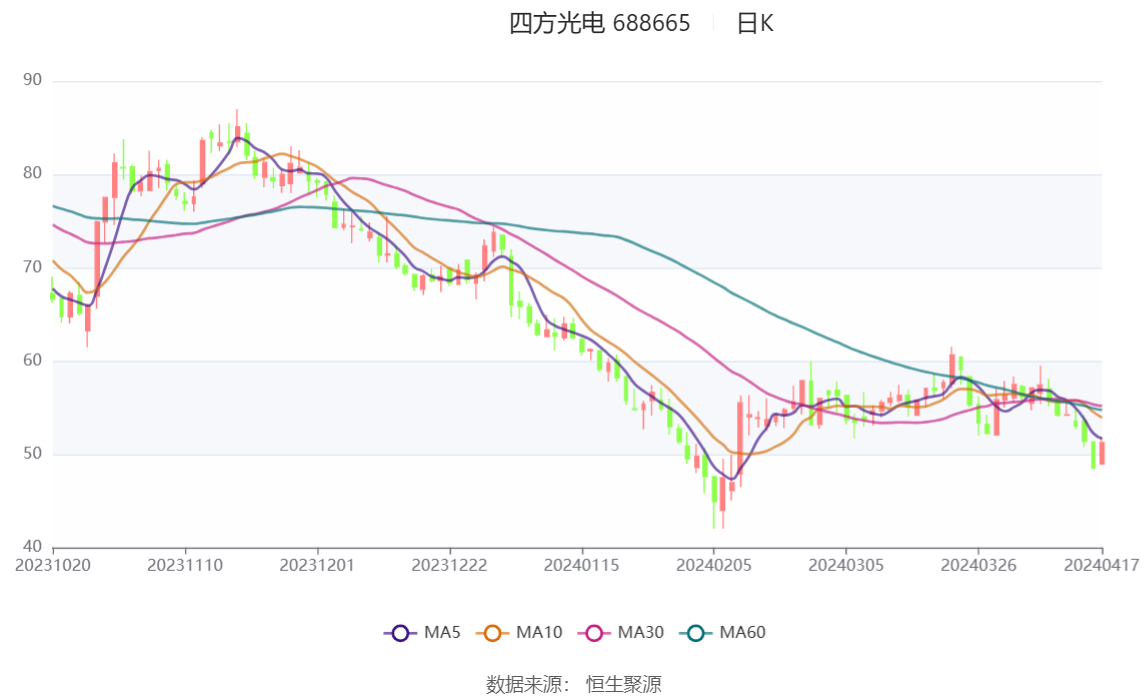Click the tall red candlestick near 20240205
Screen dimensions: 1148x699
pos(740,439)
